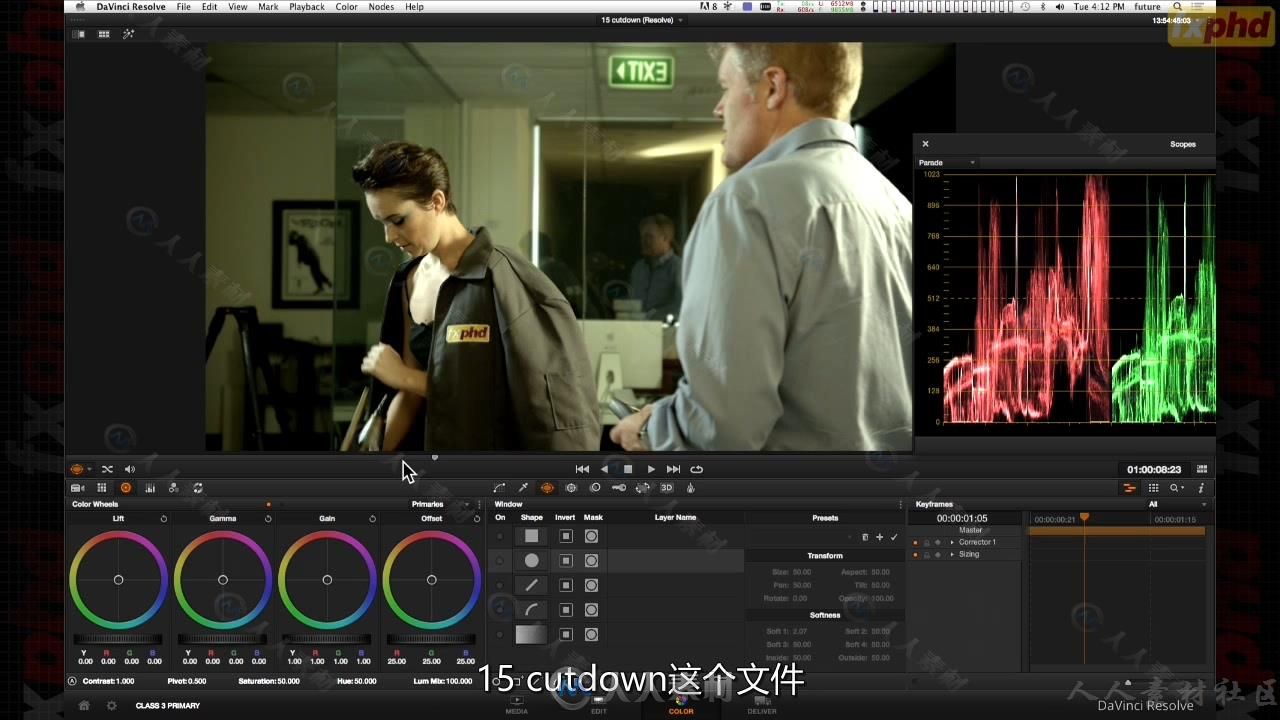
Task: Toggle Invert for the square window
Action: click(566, 536)
